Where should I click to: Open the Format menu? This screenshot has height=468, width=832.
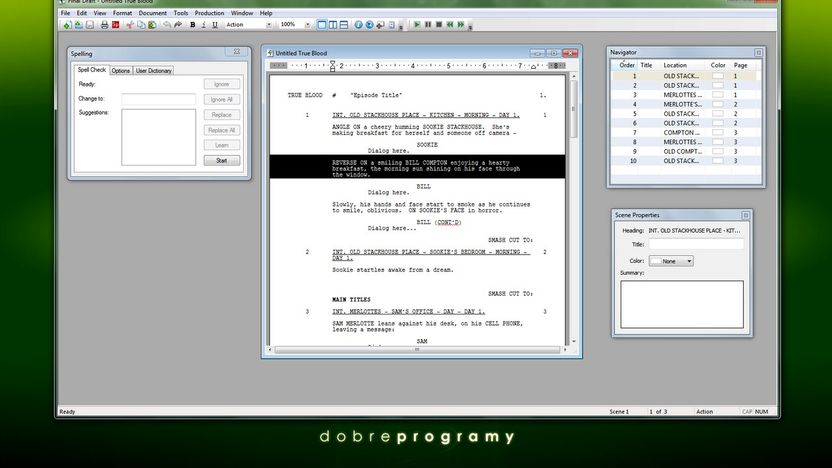pos(122,13)
